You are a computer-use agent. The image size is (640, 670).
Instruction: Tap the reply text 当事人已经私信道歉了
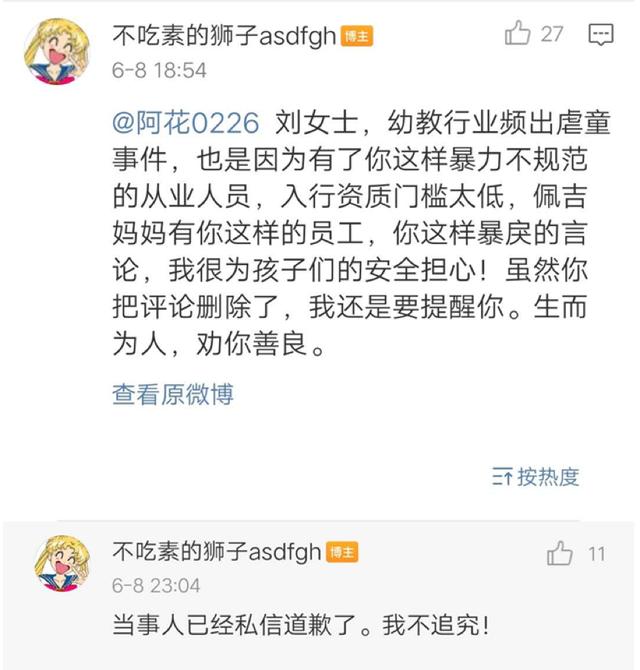pyautogui.click(x=300, y=628)
